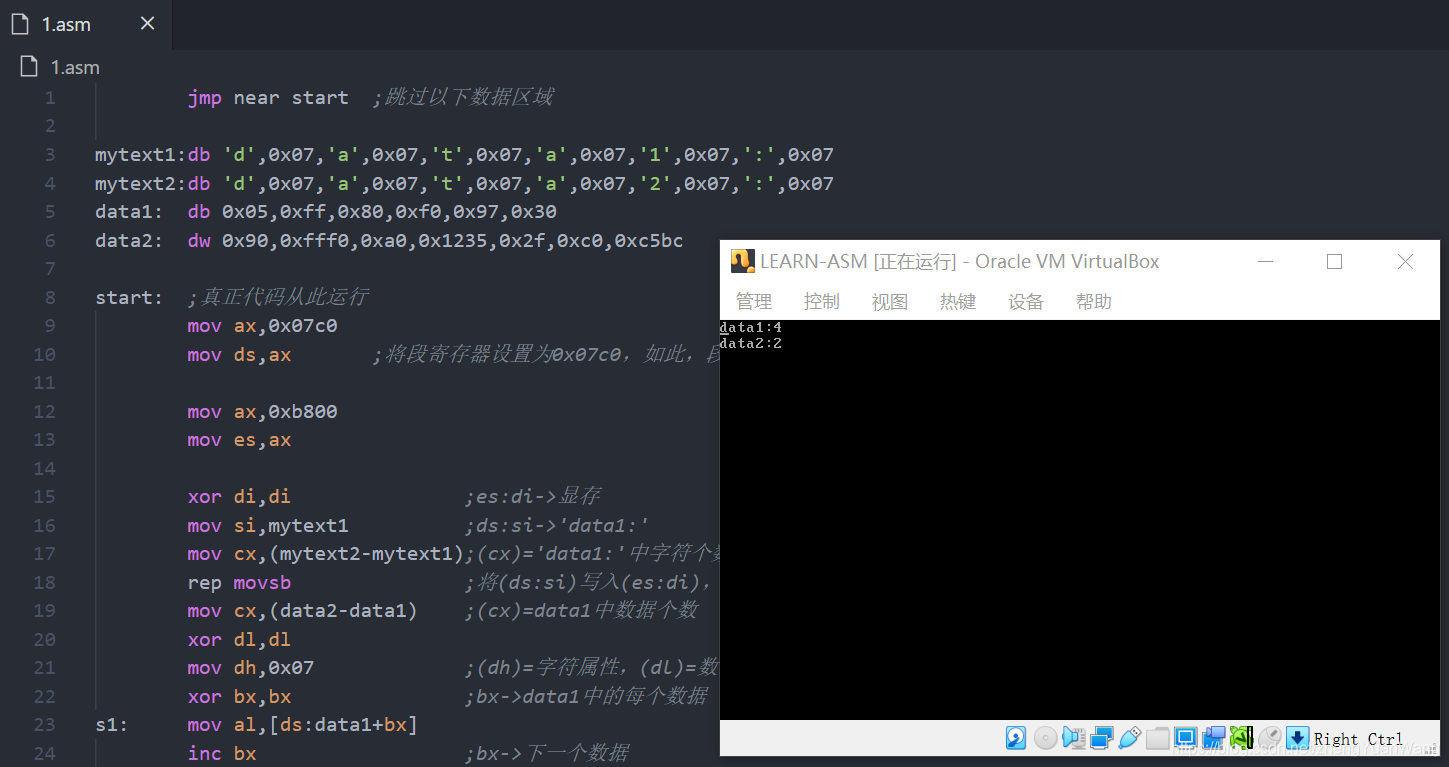Viewport: 1449px width, 767px height.
Task: Click the 'jmp near start' code on line 1
Action: point(268,98)
